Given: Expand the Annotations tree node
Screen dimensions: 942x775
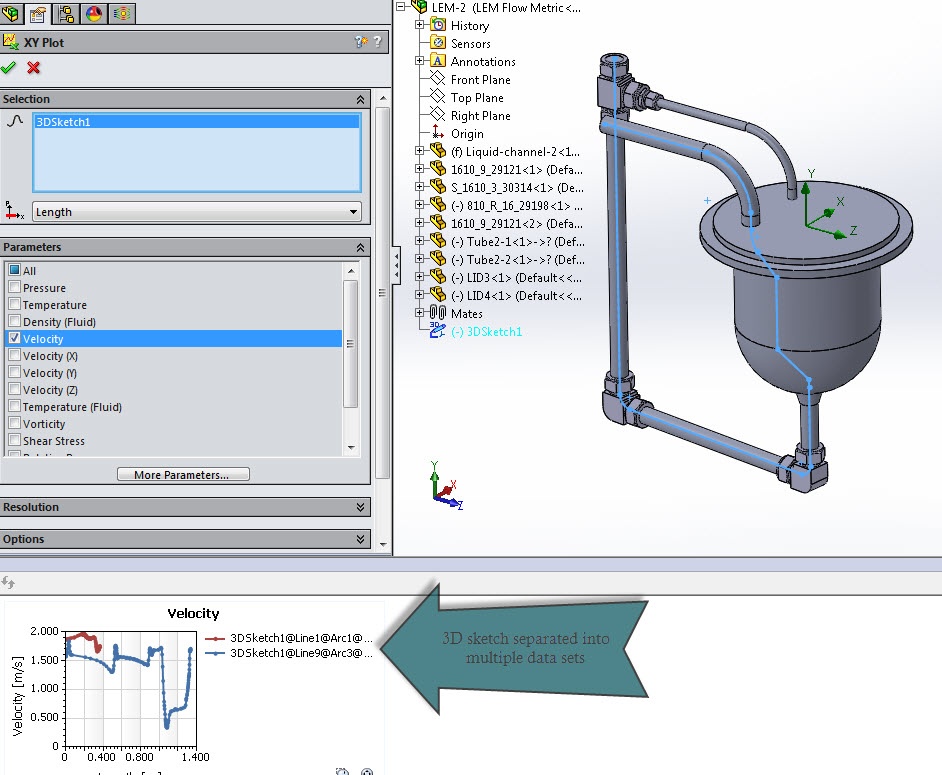Looking at the screenshot, I should pyautogui.click(x=419, y=61).
